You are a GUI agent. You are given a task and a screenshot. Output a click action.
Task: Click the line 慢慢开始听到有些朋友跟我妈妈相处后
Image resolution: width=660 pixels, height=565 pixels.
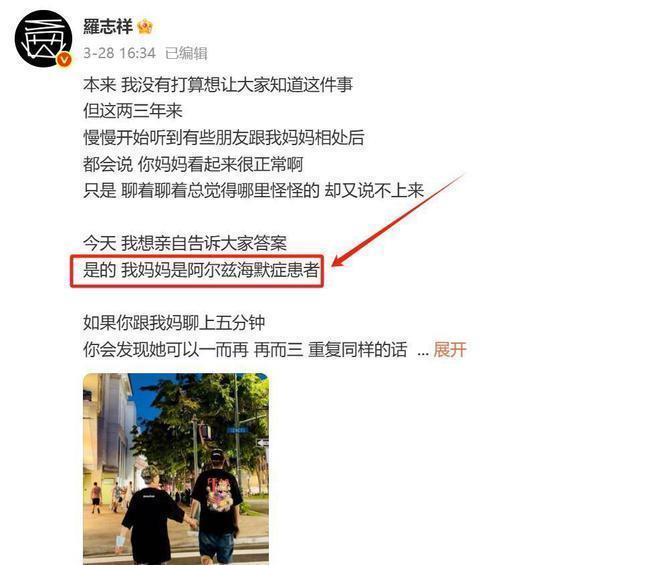coord(224,138)
